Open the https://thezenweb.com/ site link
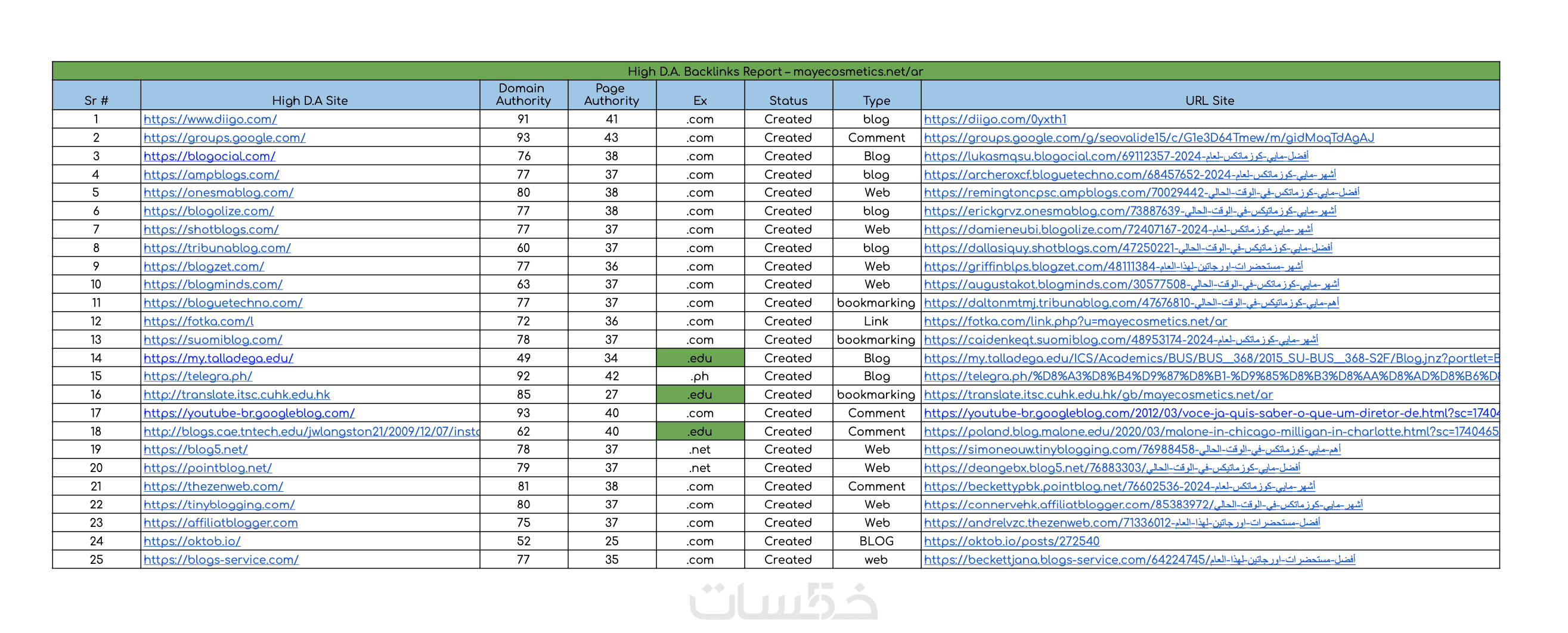Screen dimensions: 1568x633 pos(213,486)
